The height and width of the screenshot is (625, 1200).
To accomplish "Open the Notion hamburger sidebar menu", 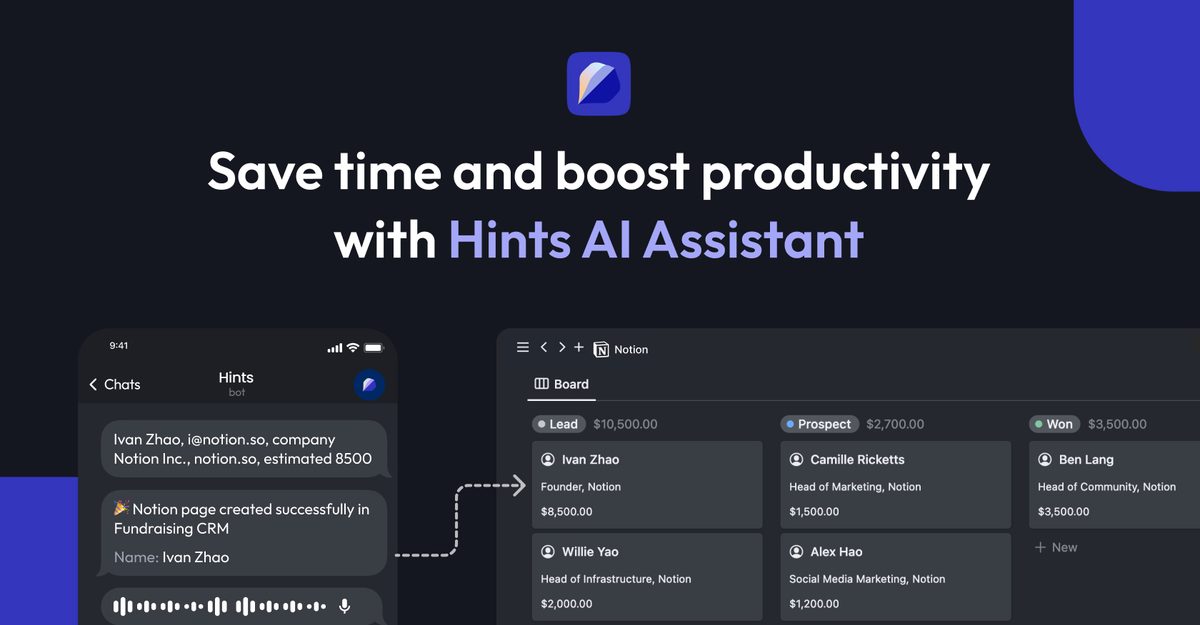I will (x=522, y=348).
